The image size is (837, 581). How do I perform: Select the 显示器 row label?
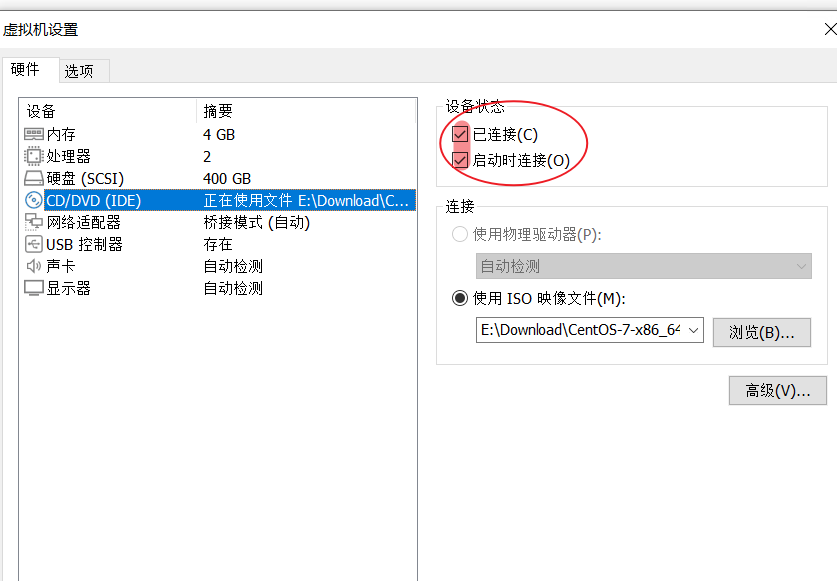[68, 288]
